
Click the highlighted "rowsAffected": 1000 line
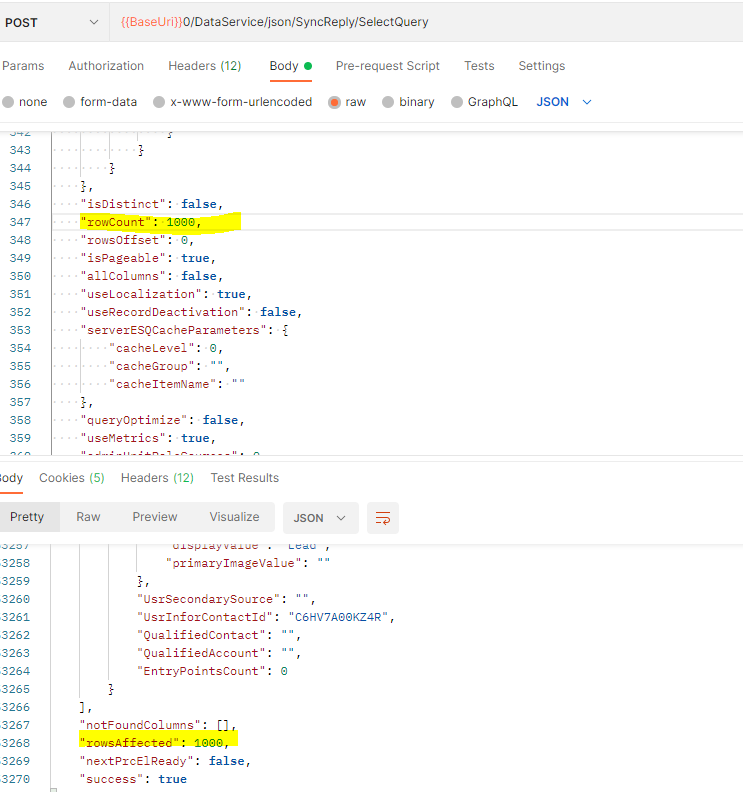coord(155,744)
